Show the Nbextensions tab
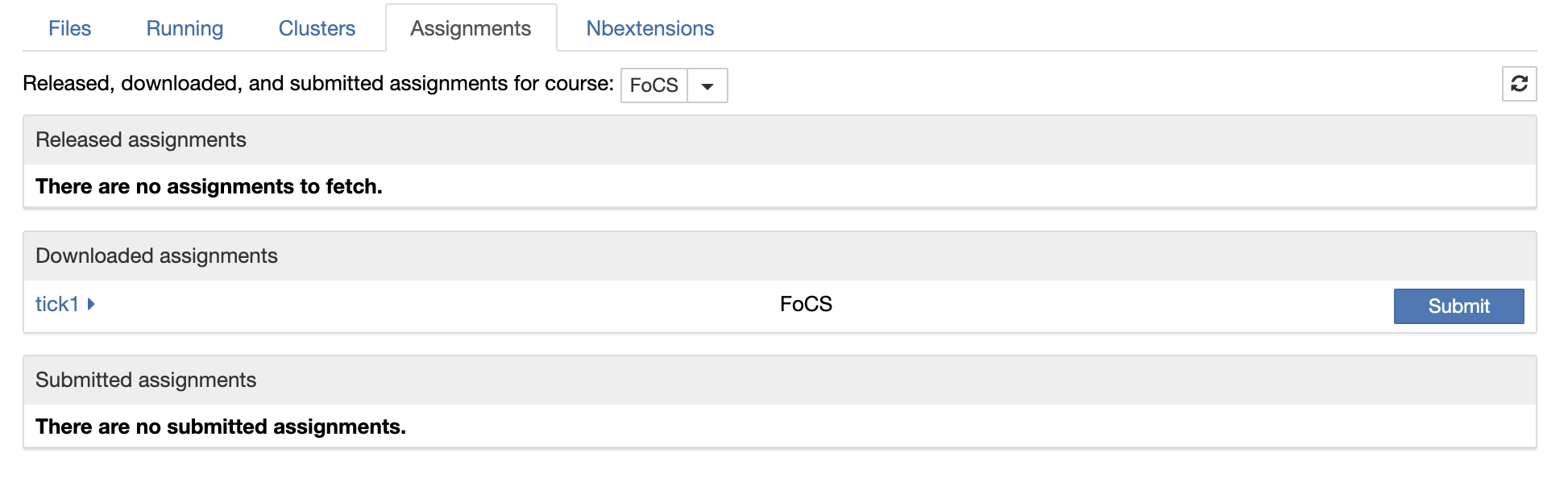 pyautogui.click(x=649, y=28)
